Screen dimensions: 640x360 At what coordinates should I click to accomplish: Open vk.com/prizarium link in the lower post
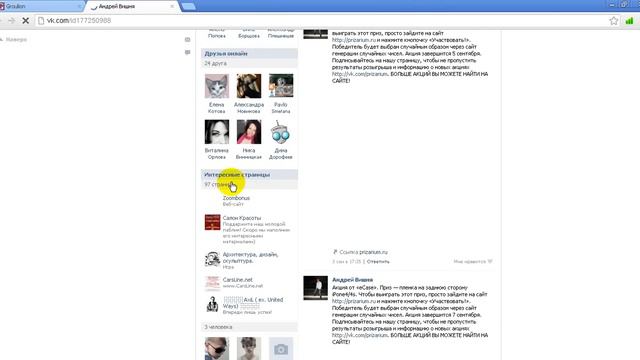360,335
